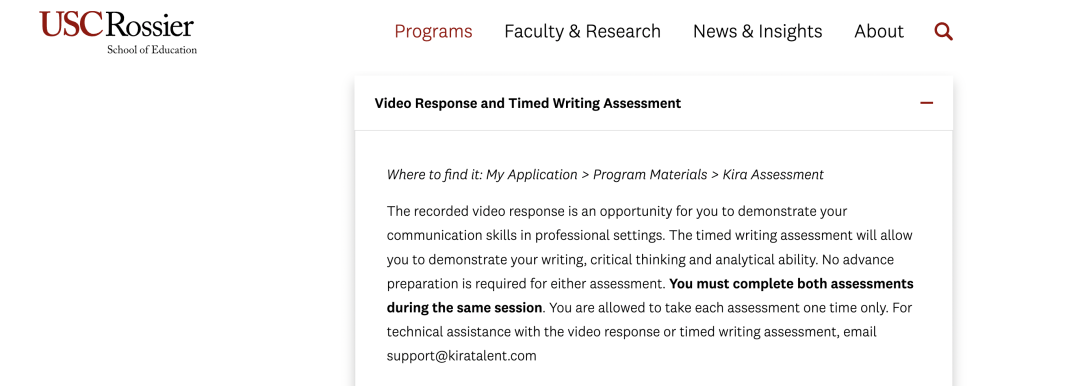Click the support@kiratalent.com email address
This screenshot has width=1080, height=386.
(461, 356)
